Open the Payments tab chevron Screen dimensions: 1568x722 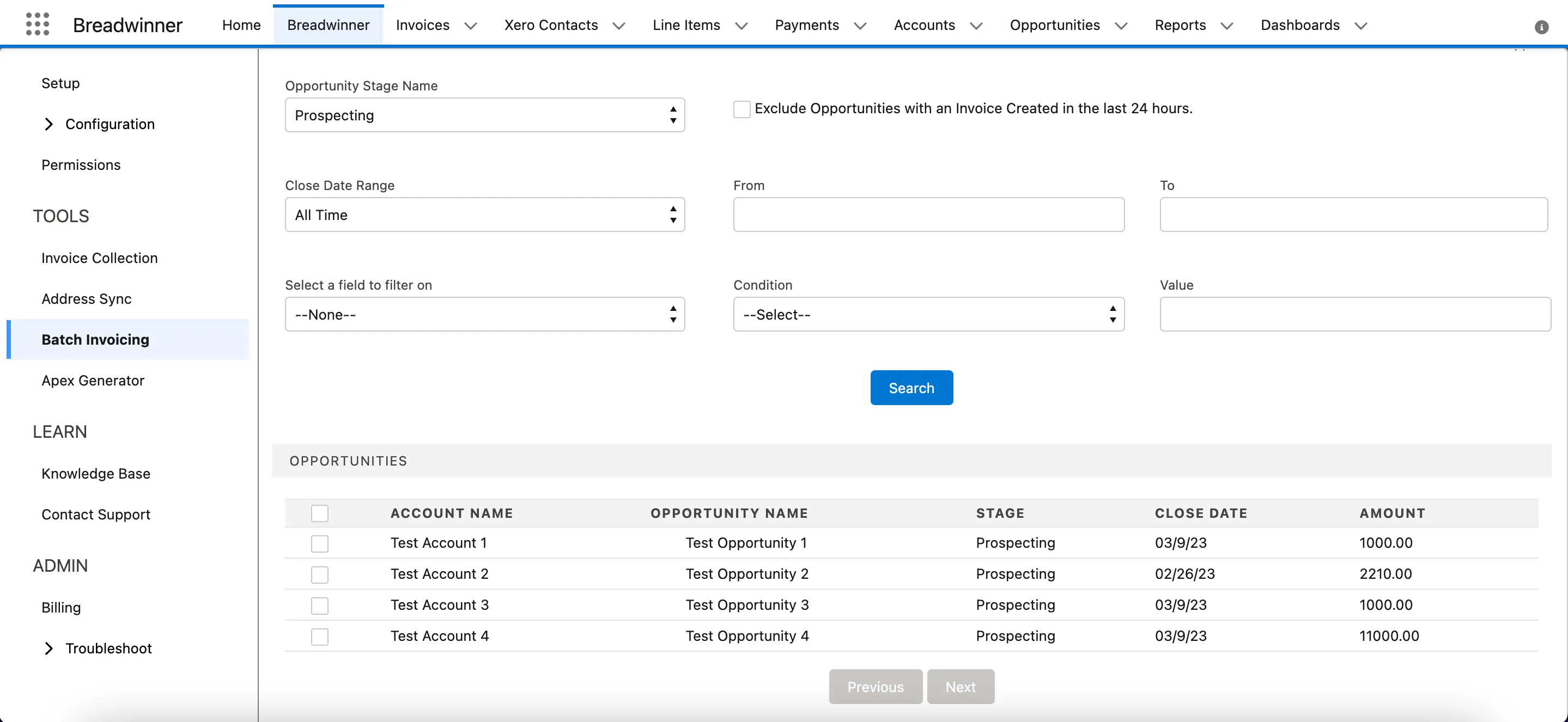coord(860,26)
